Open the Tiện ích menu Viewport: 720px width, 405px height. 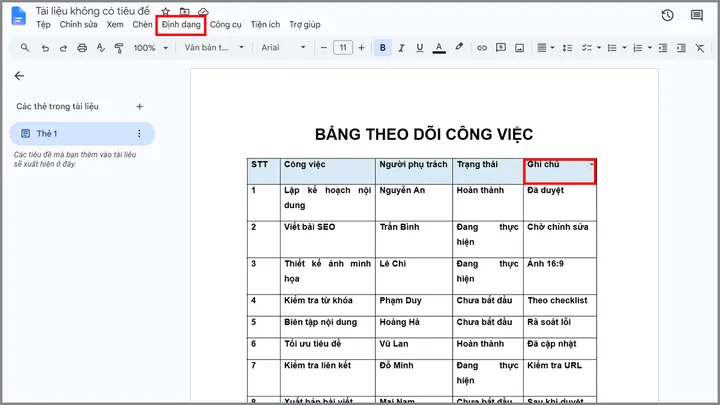[x=265, y=24]
